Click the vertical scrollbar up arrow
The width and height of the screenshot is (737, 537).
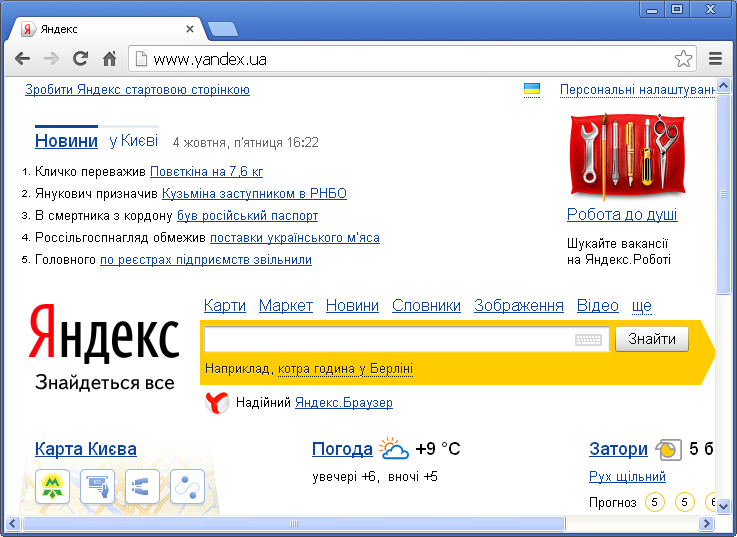tap(723, 86)
